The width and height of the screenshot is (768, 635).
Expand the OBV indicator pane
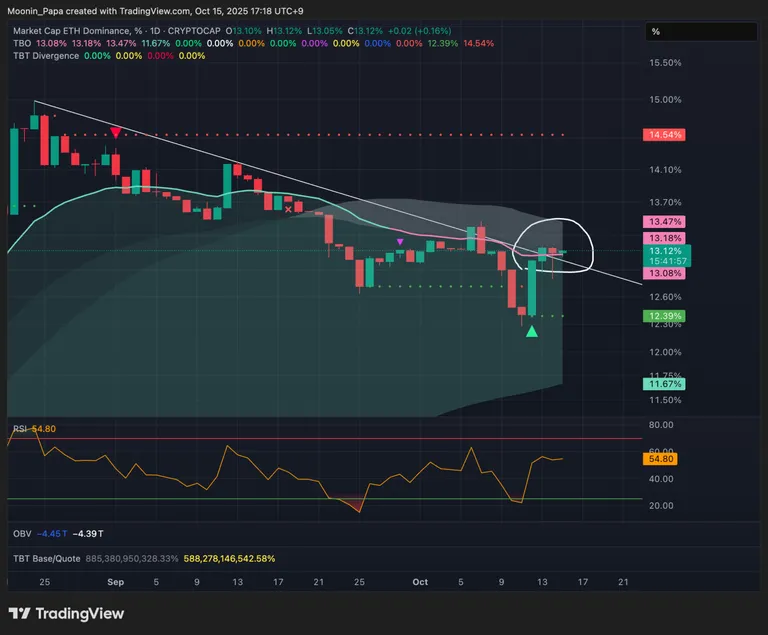pyautogui.click(x=23, y=534)
